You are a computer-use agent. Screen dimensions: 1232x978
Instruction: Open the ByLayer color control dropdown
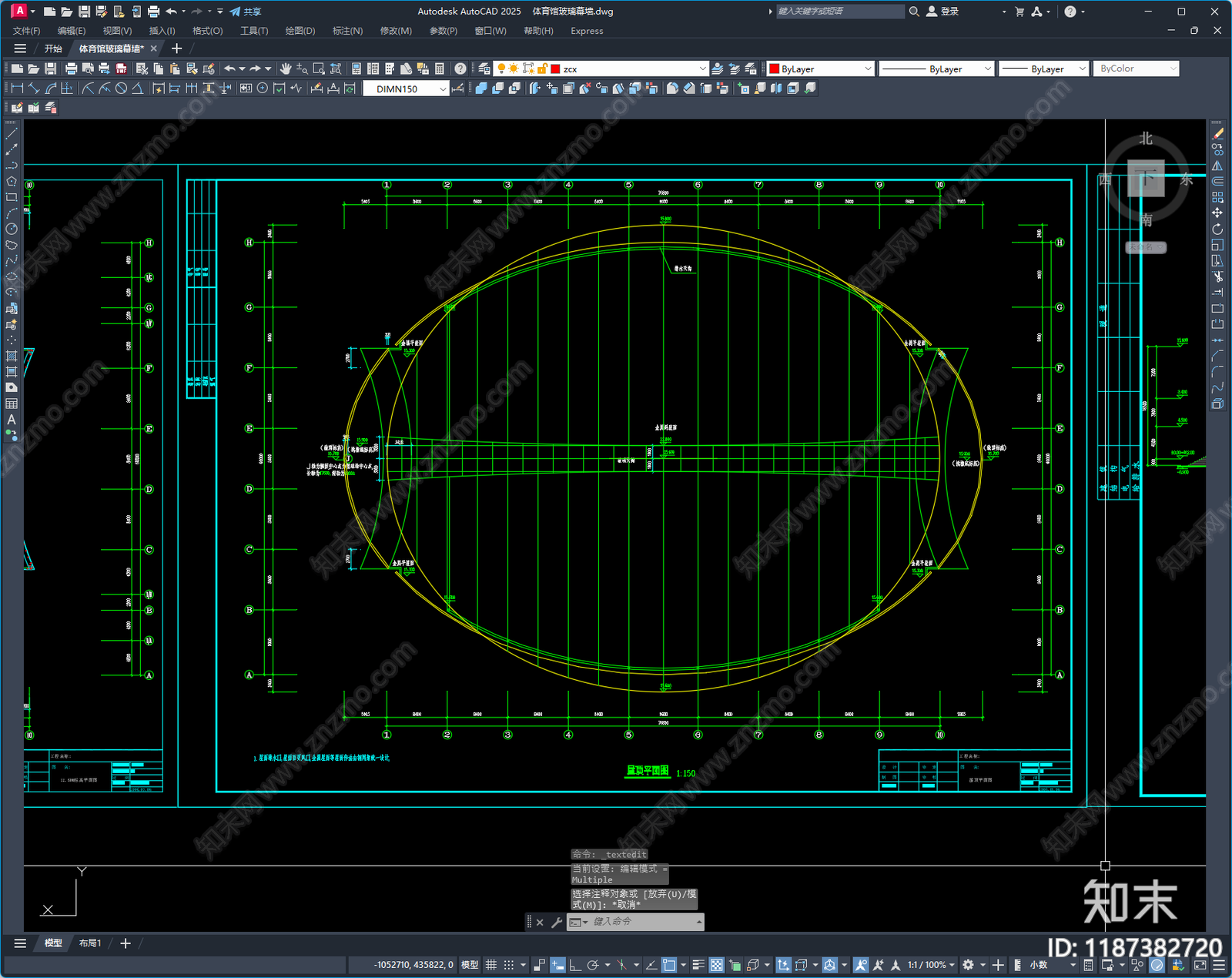tap(868, 69)
